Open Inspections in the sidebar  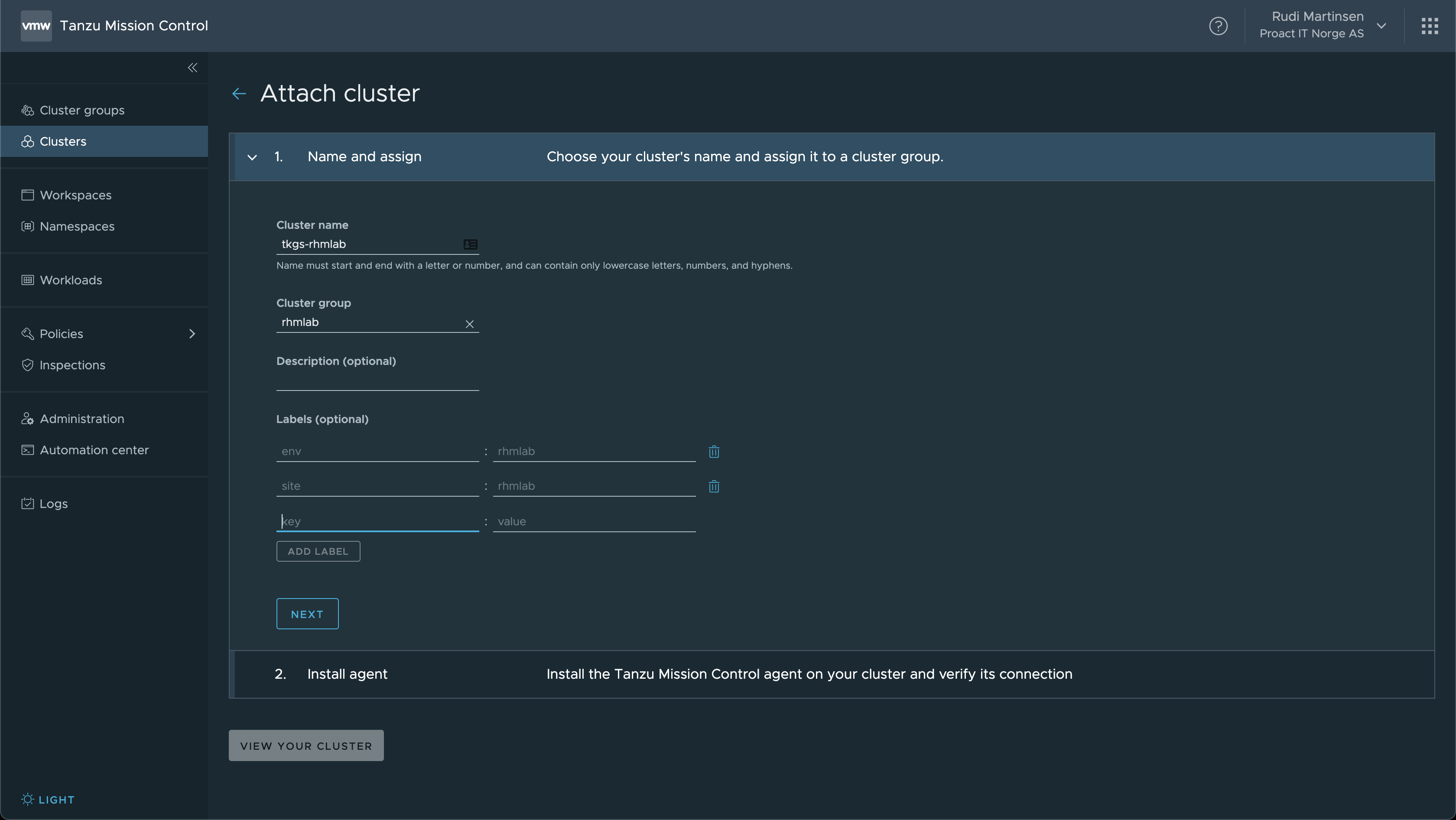coord(104,364)
